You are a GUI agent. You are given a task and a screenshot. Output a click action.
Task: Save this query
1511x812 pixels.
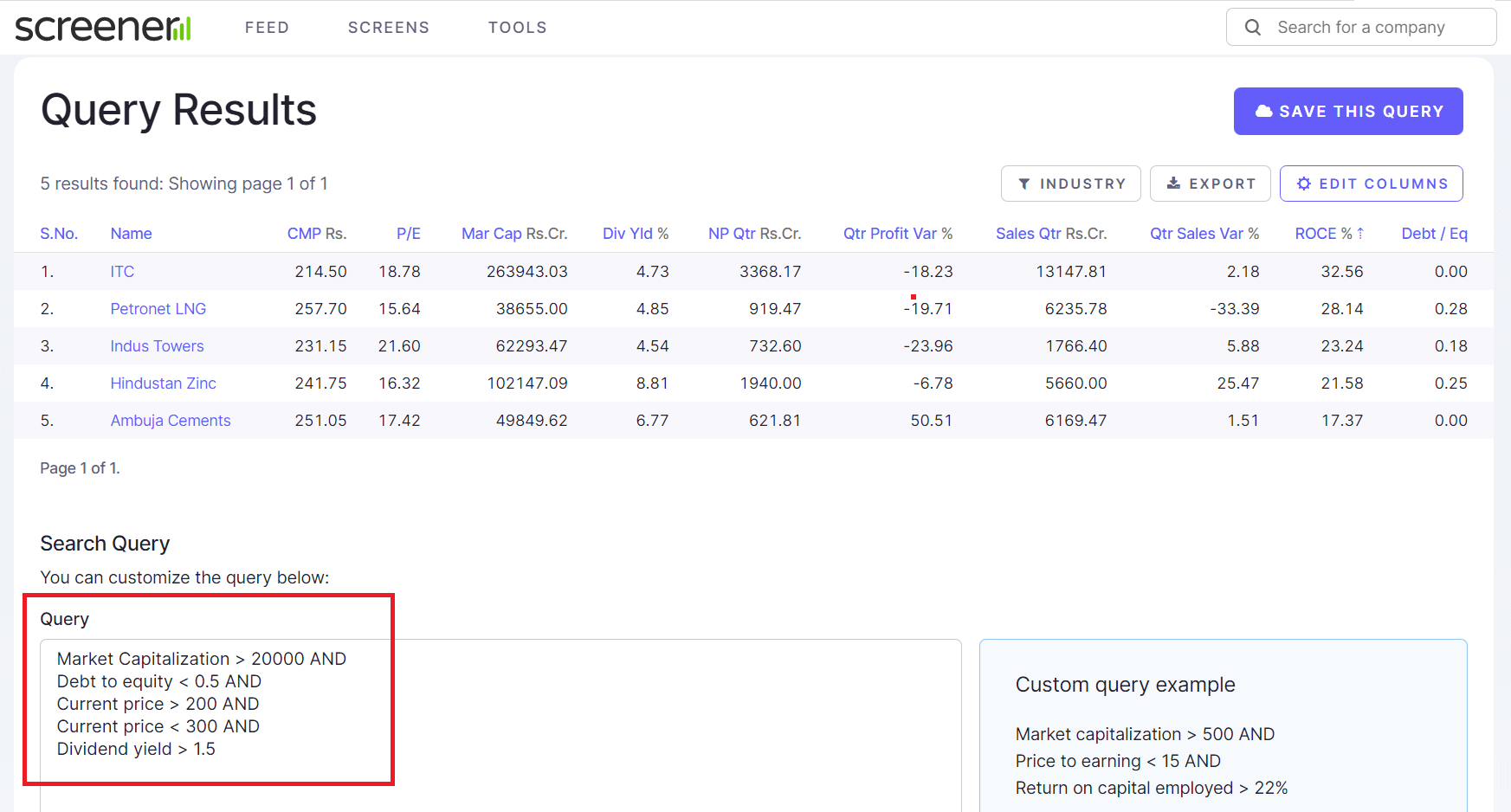1348,111
